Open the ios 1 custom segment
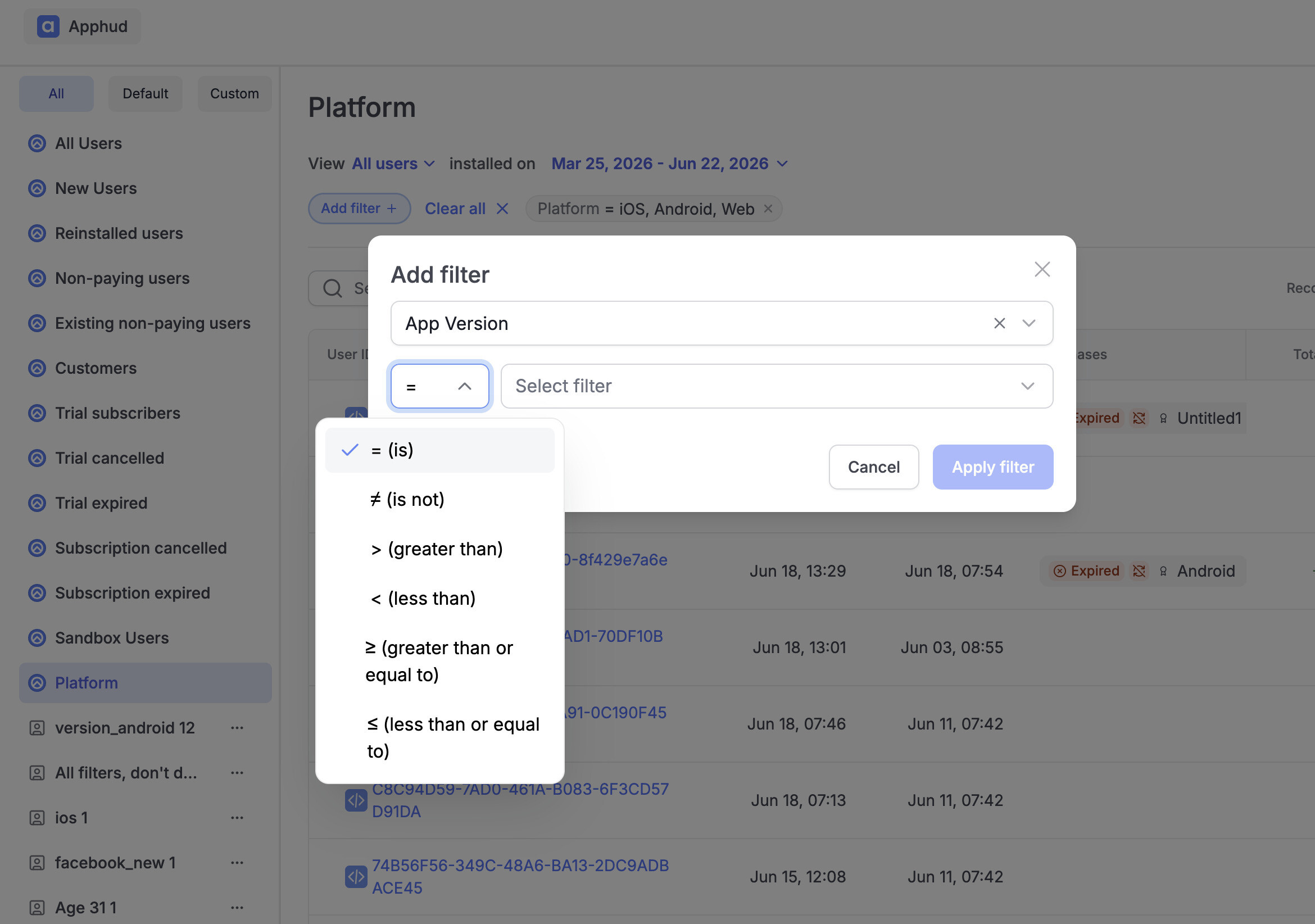This screenshot has height=924, width=1315. click(x=71, y=818)
